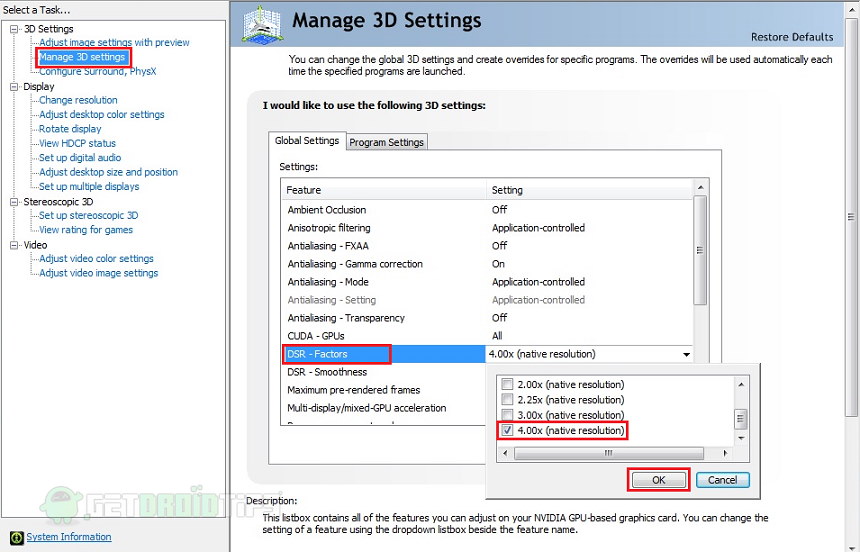This screenshot has height=552, width=860.
Task: Open View HDCP status
Action: click(x=77, y=143)
